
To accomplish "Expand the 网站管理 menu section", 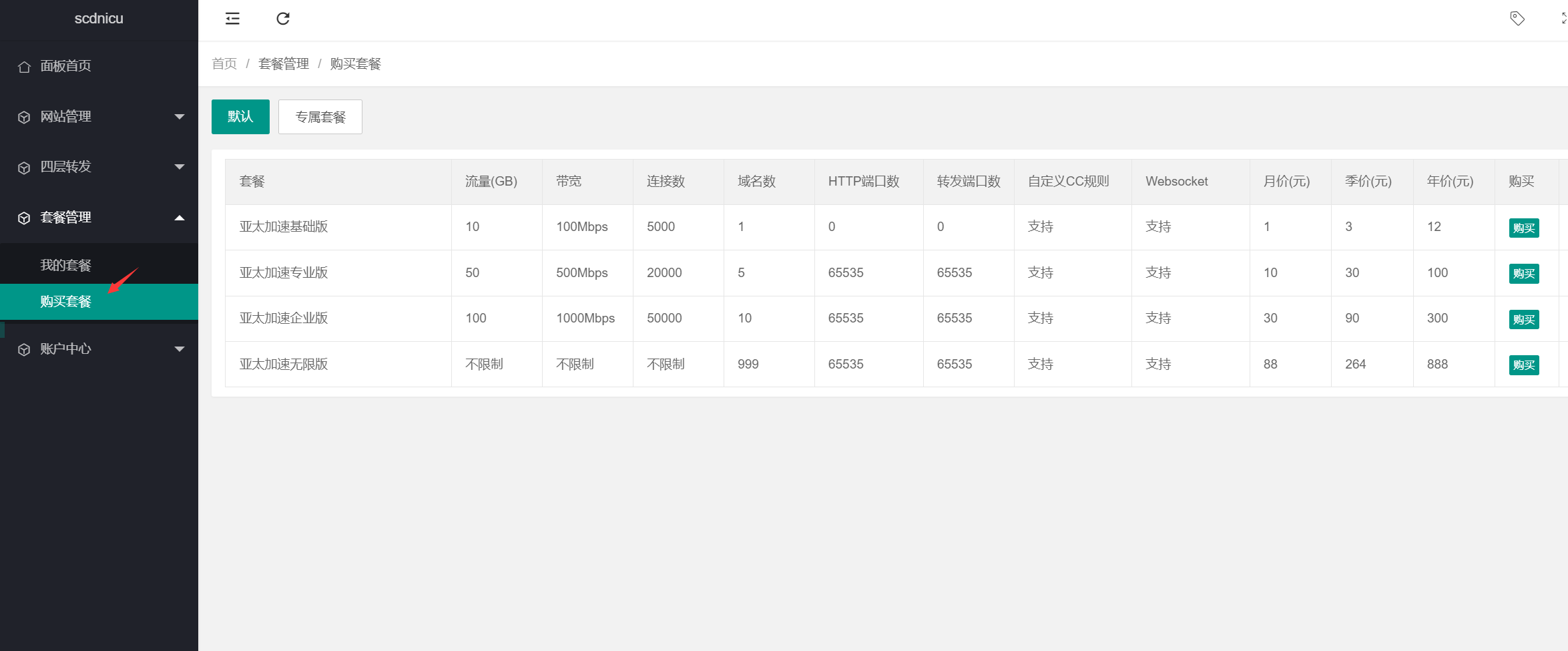I will pos(99,116).
